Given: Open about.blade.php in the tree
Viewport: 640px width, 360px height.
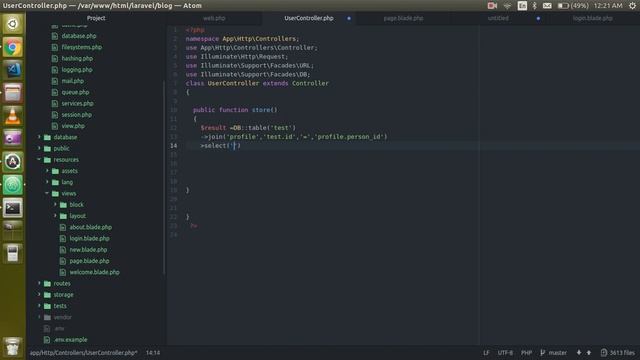Looking at the screenshot, I should tap(90, 227).
